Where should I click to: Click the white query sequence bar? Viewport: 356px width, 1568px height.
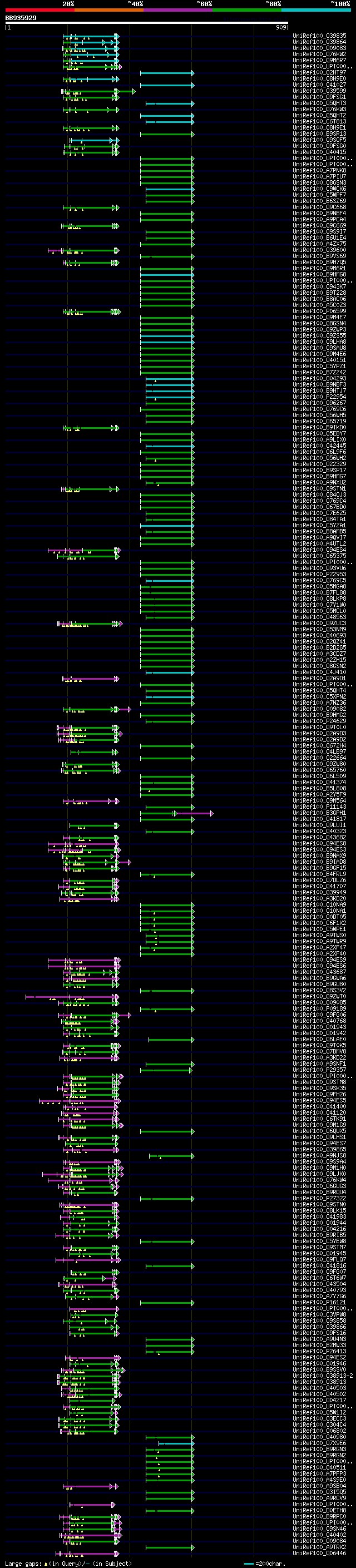pyautogui.click(x=146, y=23)
